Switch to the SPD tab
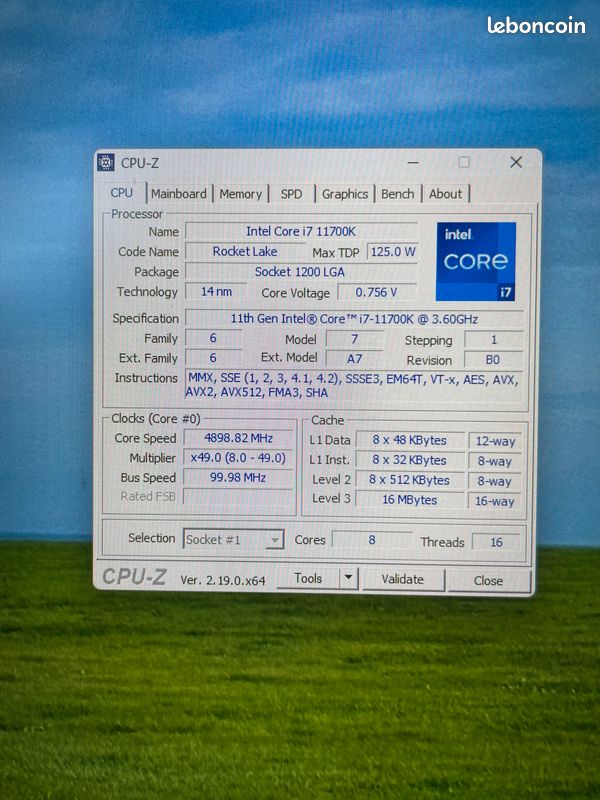 point(291,194)
